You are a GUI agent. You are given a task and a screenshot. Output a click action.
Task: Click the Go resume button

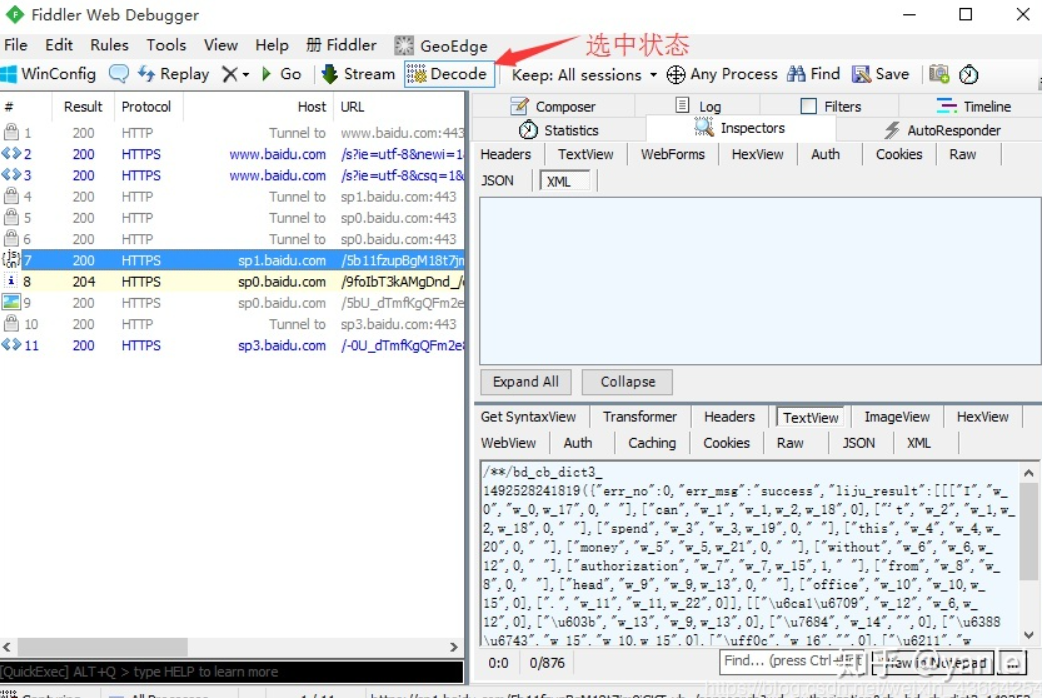coord(282,74)
